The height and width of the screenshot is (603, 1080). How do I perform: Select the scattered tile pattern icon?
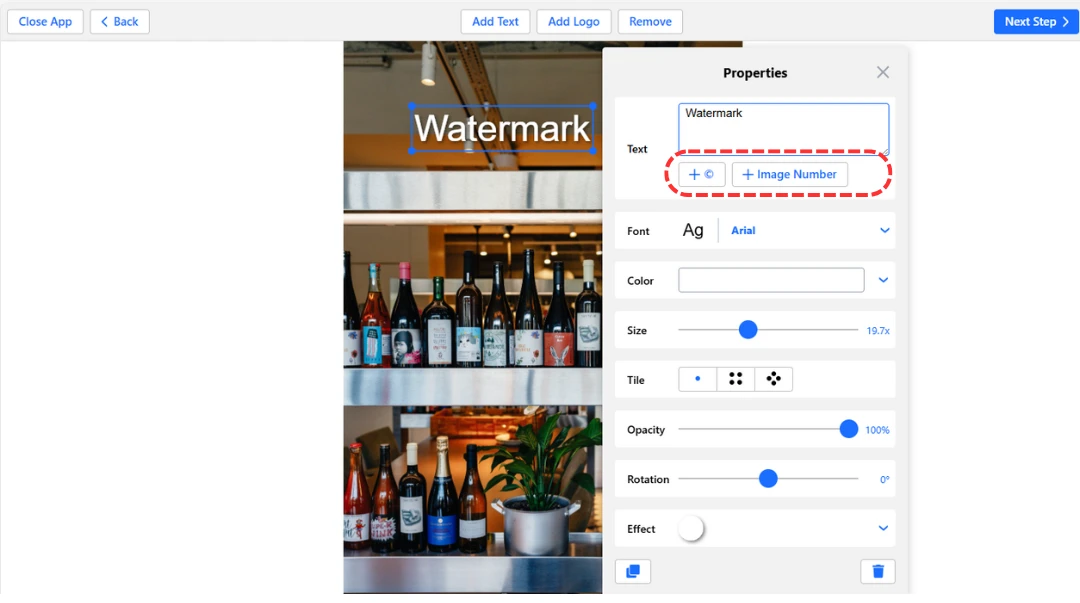[774, 379]
